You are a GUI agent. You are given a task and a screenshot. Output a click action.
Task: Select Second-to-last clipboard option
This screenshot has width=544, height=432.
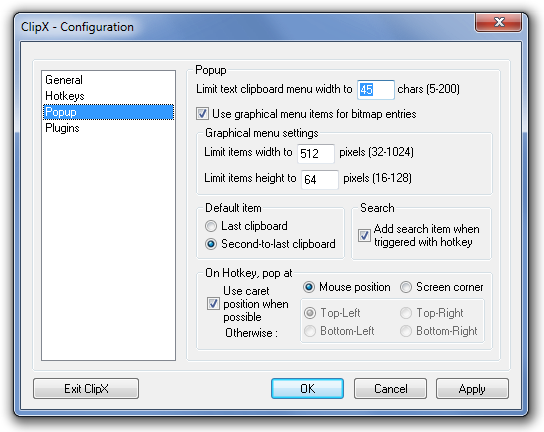[211, 244]
